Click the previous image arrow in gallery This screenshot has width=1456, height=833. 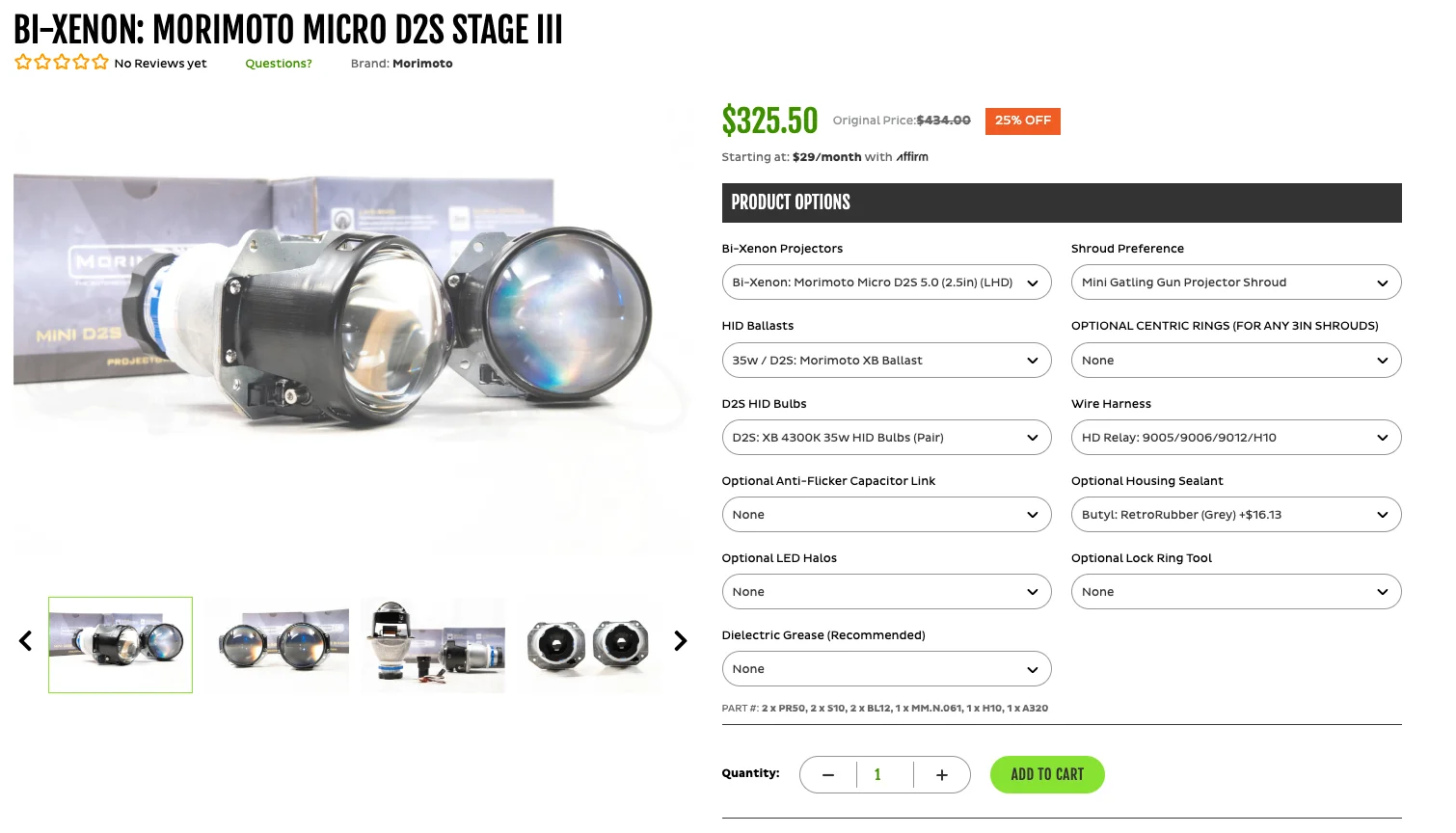(x=26, y=641)
